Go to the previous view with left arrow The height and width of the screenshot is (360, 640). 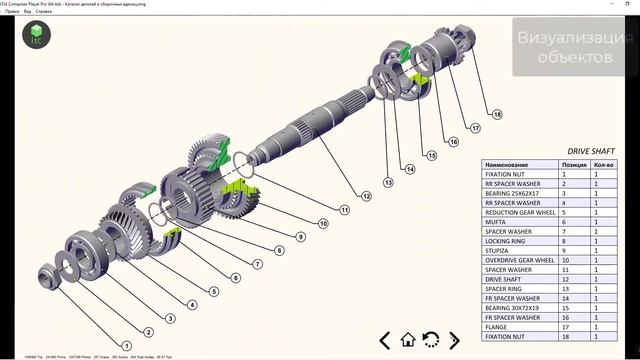pyautogui.click(x=384, y=340)
